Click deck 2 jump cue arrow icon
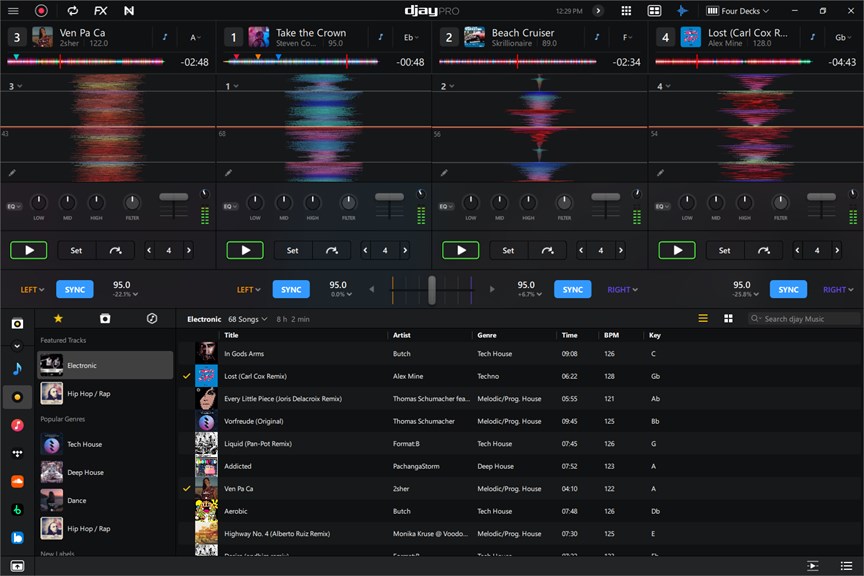864x576 pixels. click(547, 250)
